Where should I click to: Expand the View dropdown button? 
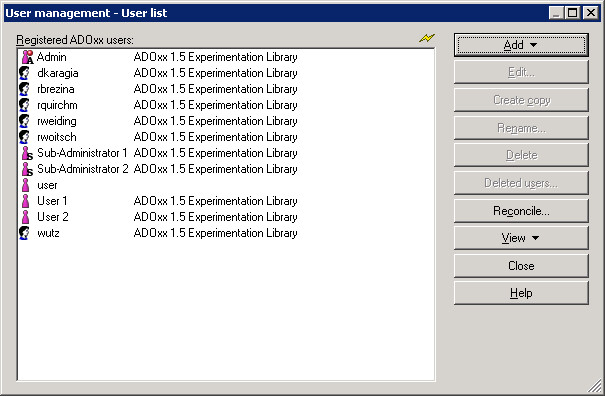tap(521, 238)
